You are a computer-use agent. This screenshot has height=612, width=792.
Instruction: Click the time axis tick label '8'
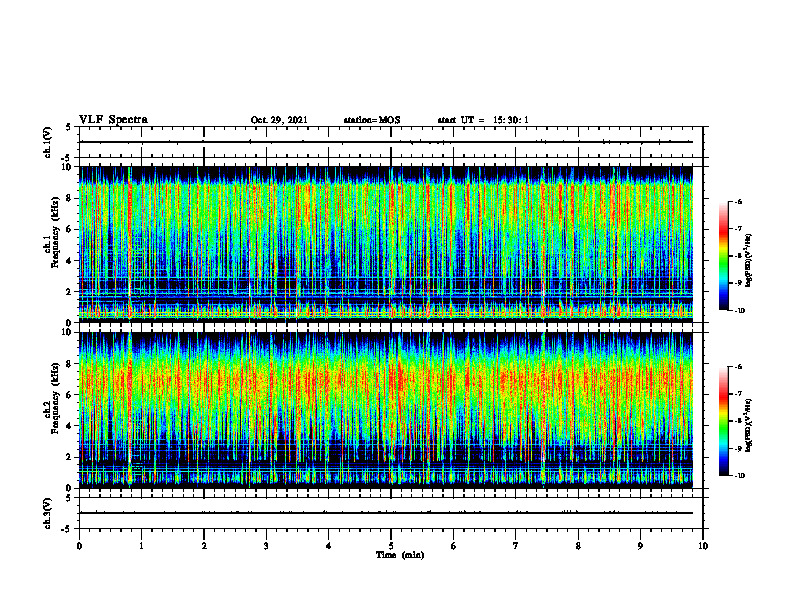point(578,546)
